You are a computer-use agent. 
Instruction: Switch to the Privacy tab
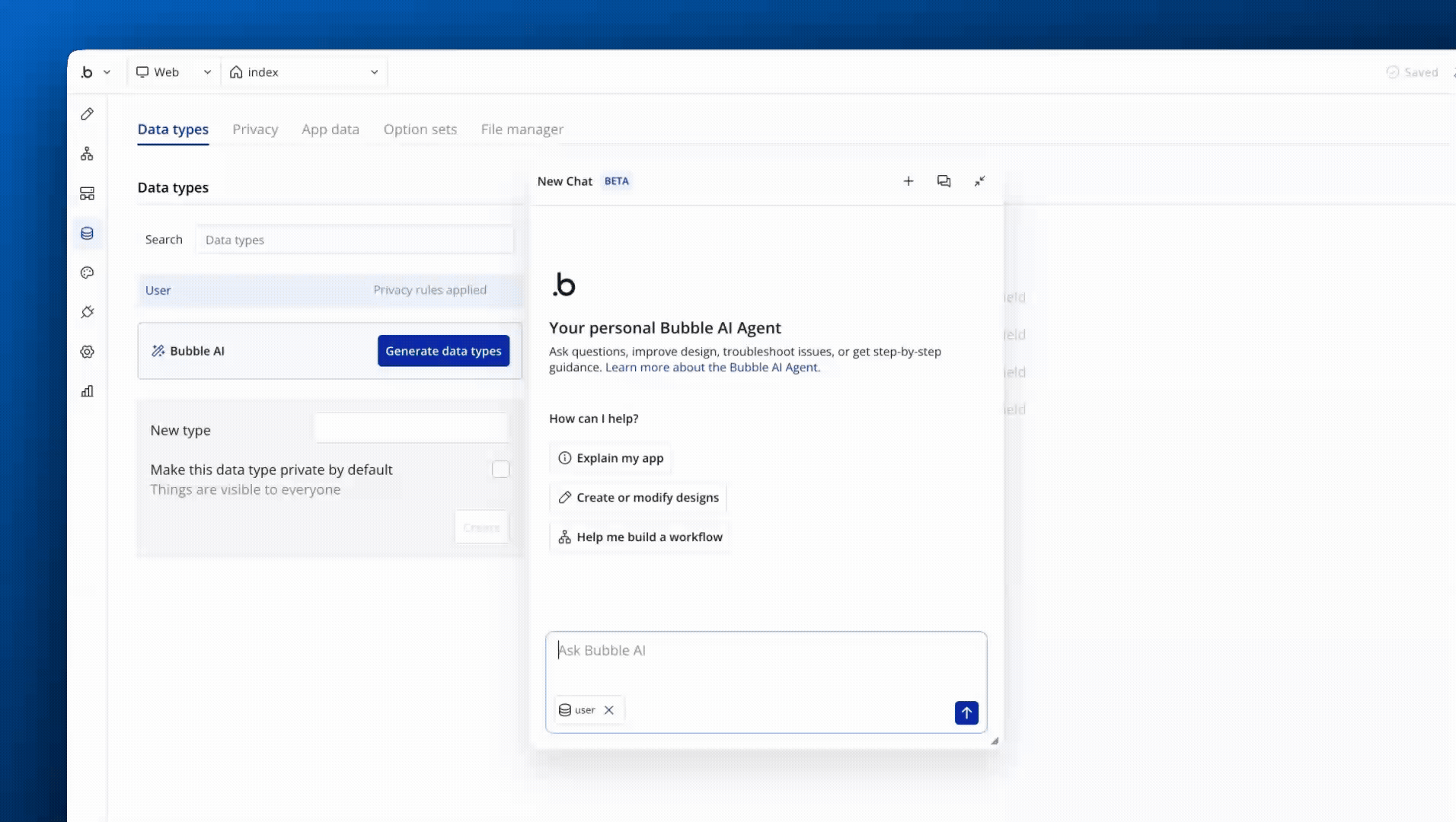pyautogui.click(x=255, y=129)
